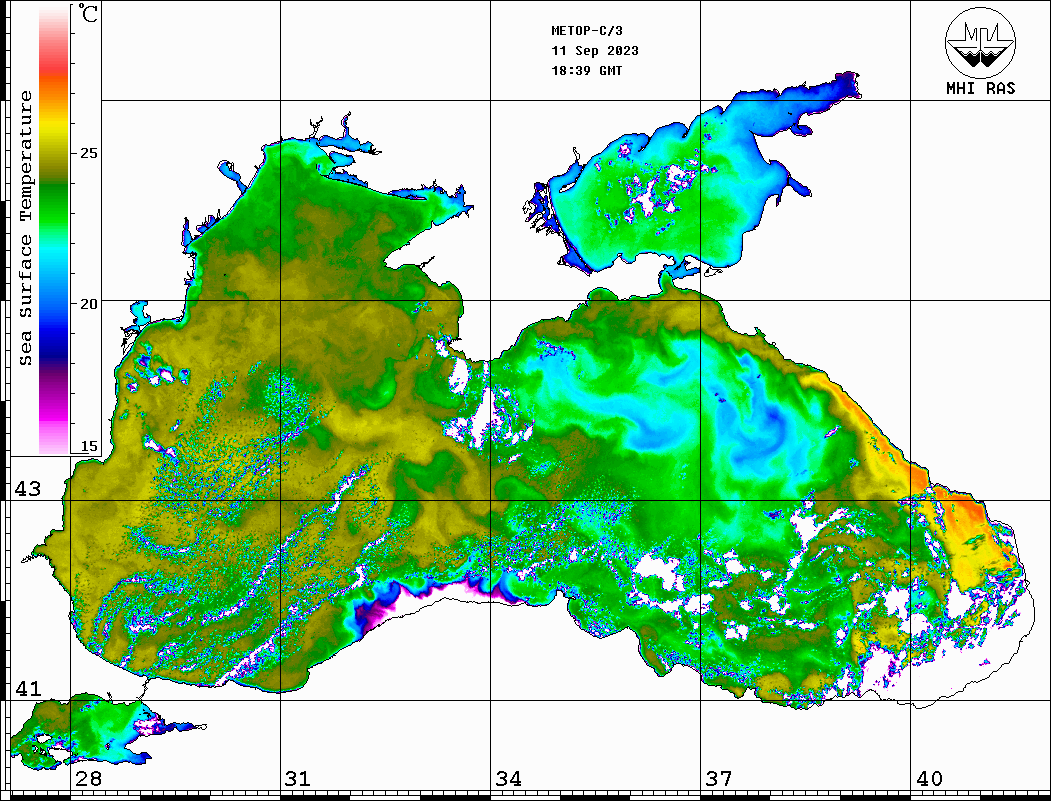Click the 'Sea Surface Temperature' vertical label

pos(25,229)
